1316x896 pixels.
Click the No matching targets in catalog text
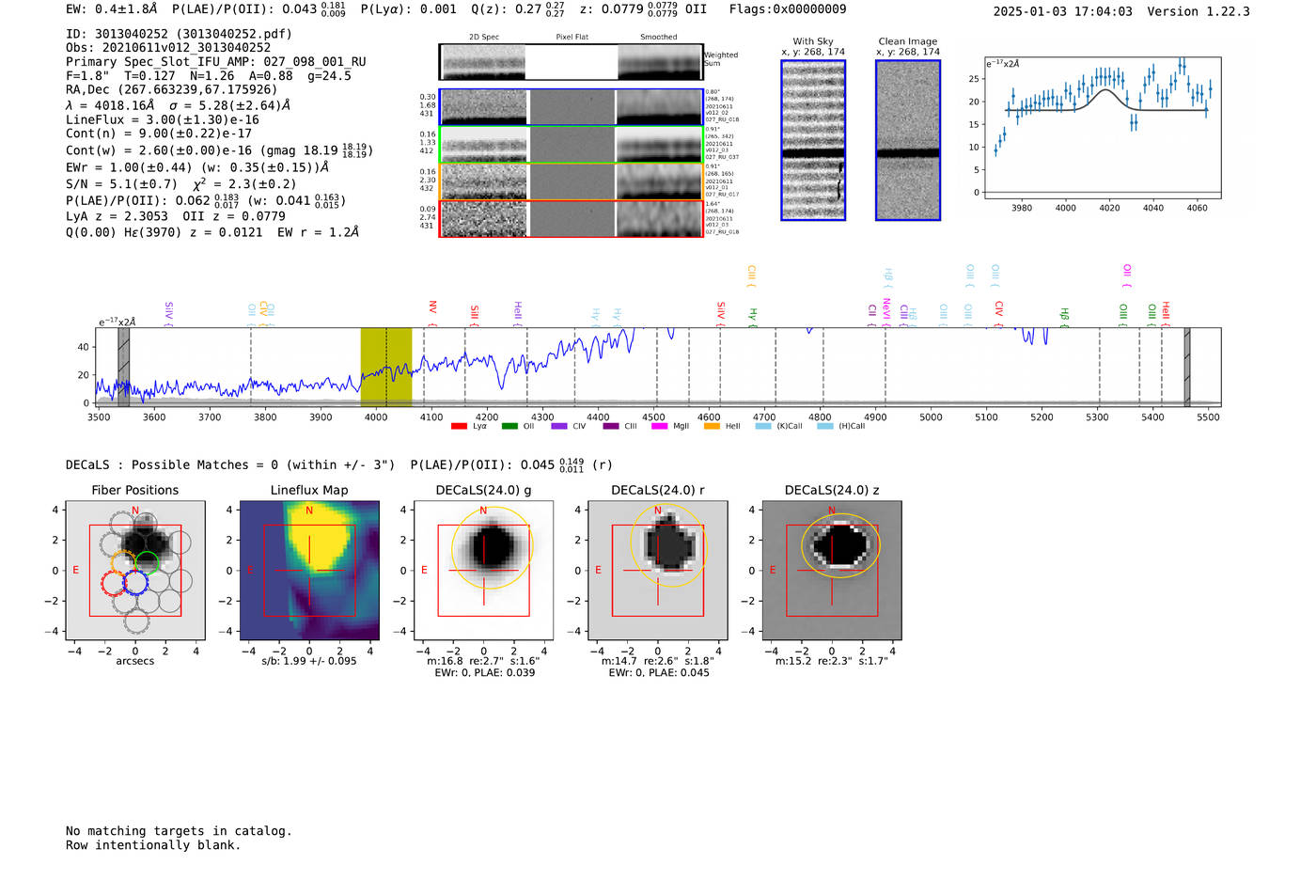coord(179,831)
